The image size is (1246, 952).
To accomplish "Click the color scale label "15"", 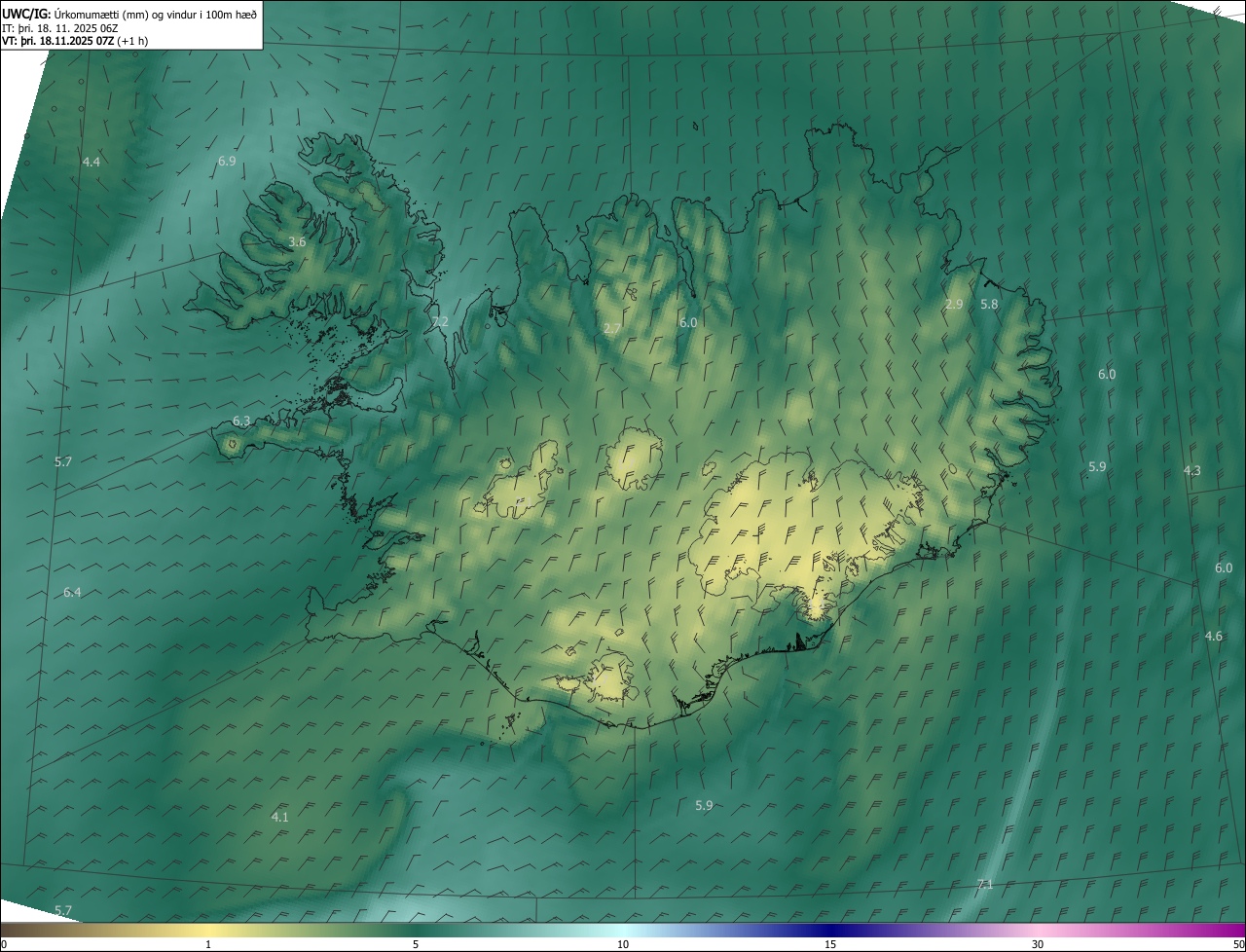I will point(830,944).
